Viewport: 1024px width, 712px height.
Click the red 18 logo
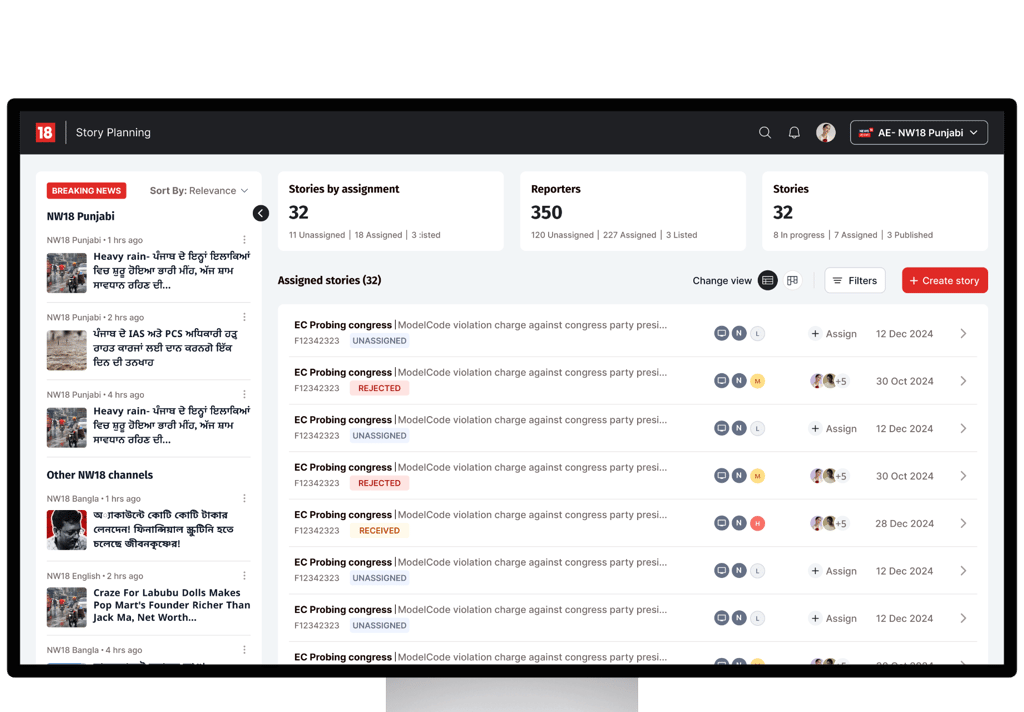[x=45, y=133]
